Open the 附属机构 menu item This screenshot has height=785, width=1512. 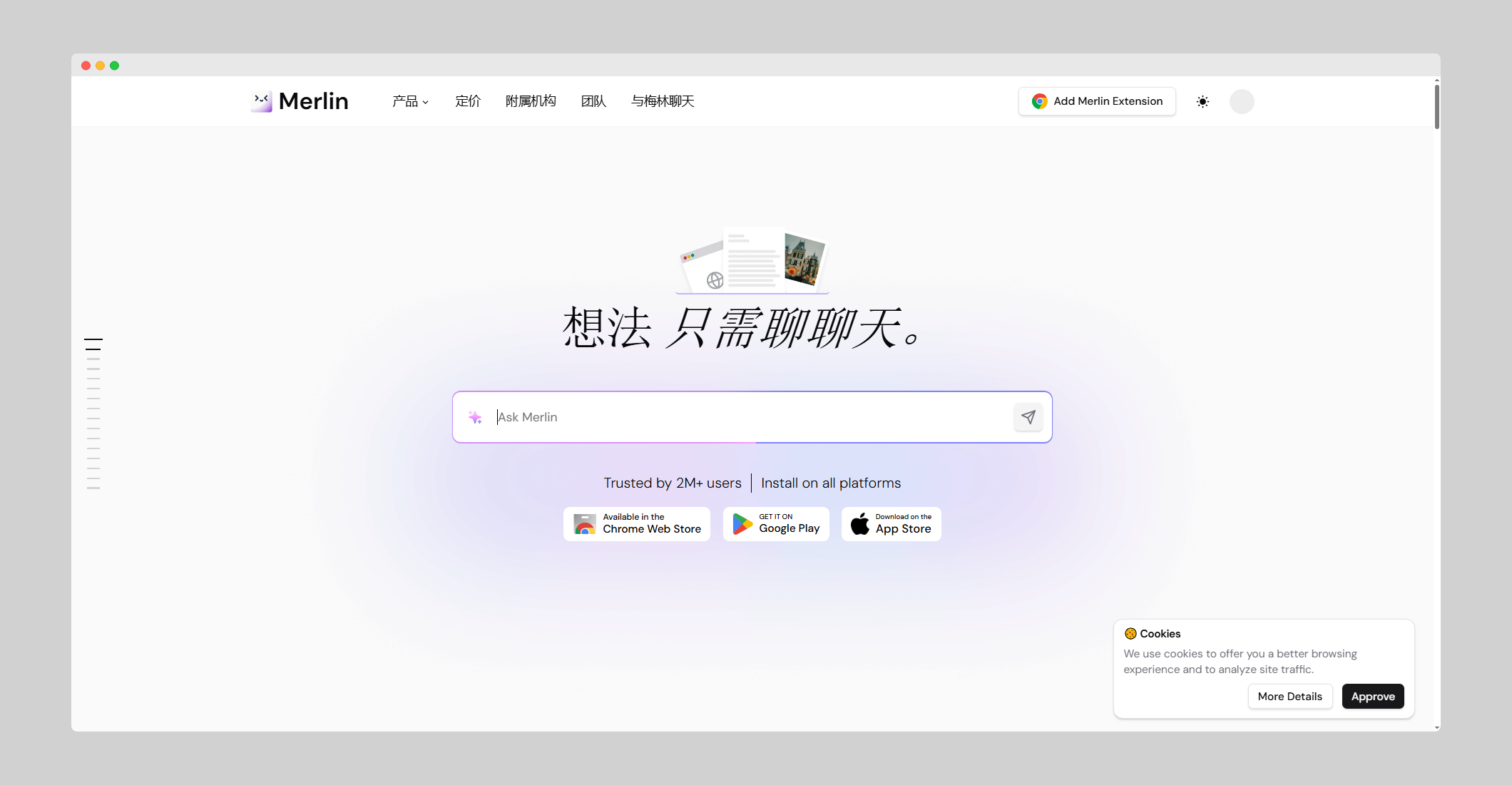click(x=531, y=101)
